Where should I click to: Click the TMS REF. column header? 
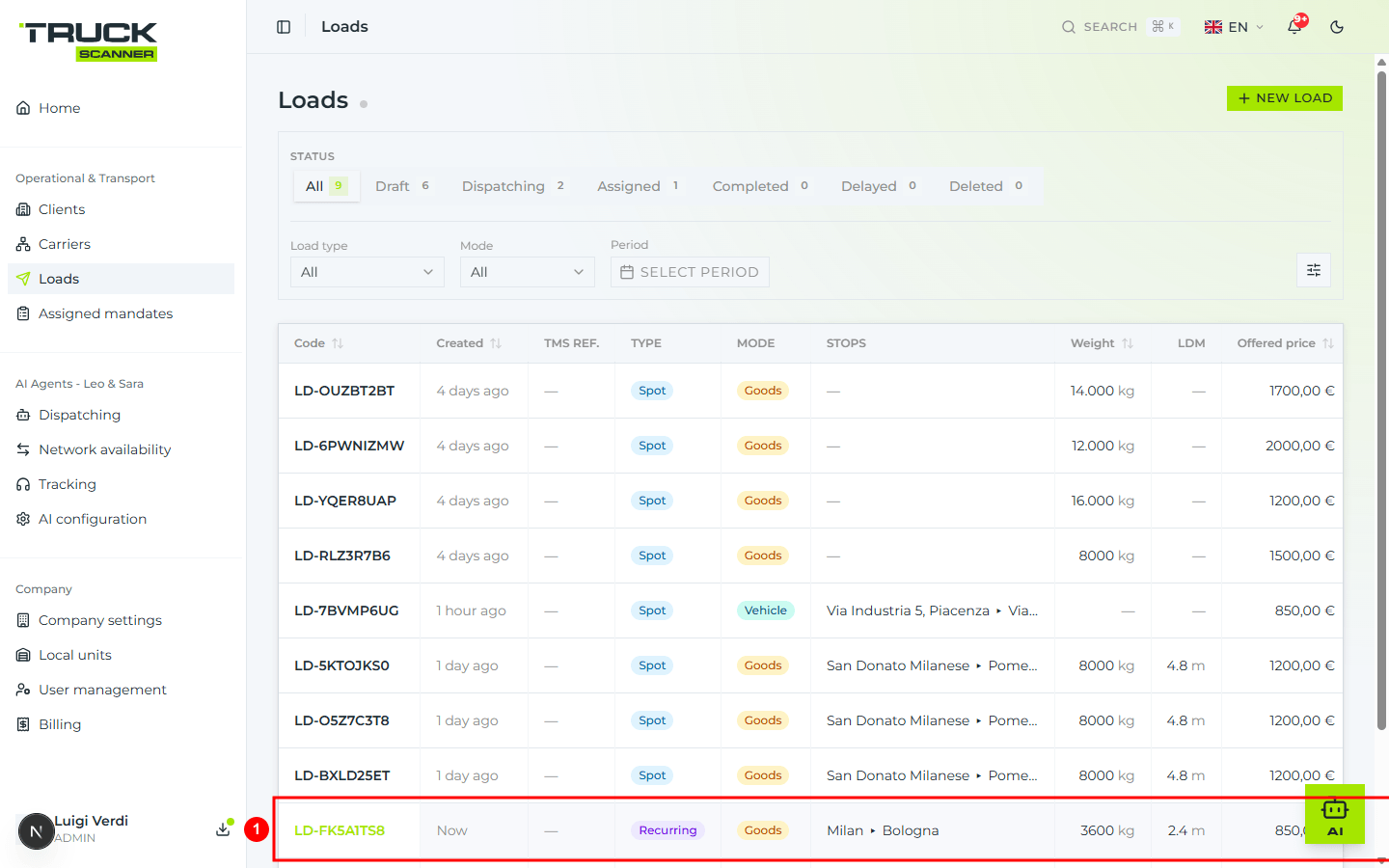coord(571,343)
